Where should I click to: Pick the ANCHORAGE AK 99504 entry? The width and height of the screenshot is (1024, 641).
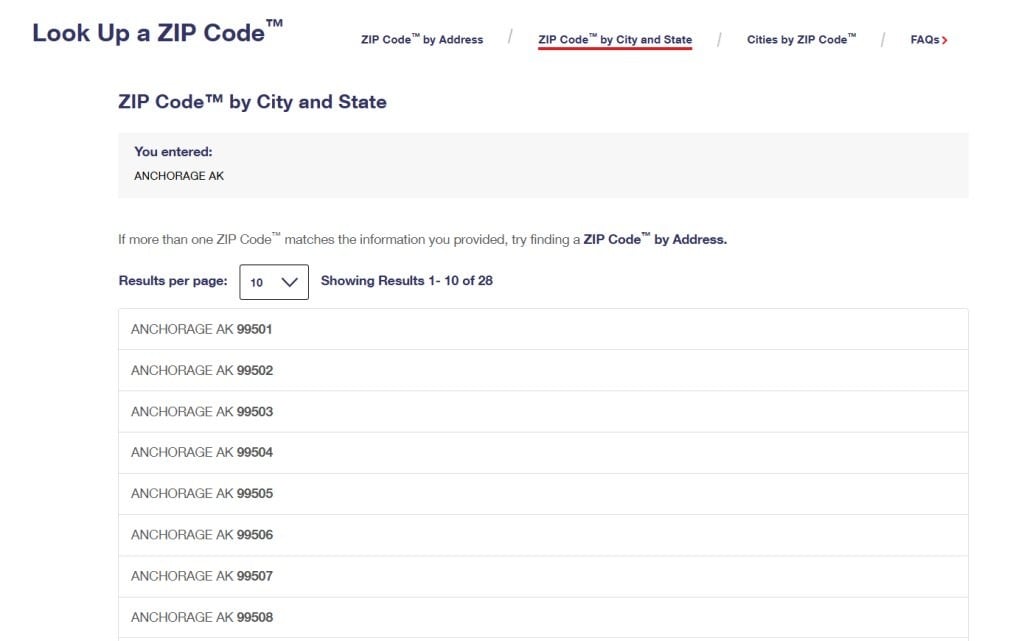542,452
